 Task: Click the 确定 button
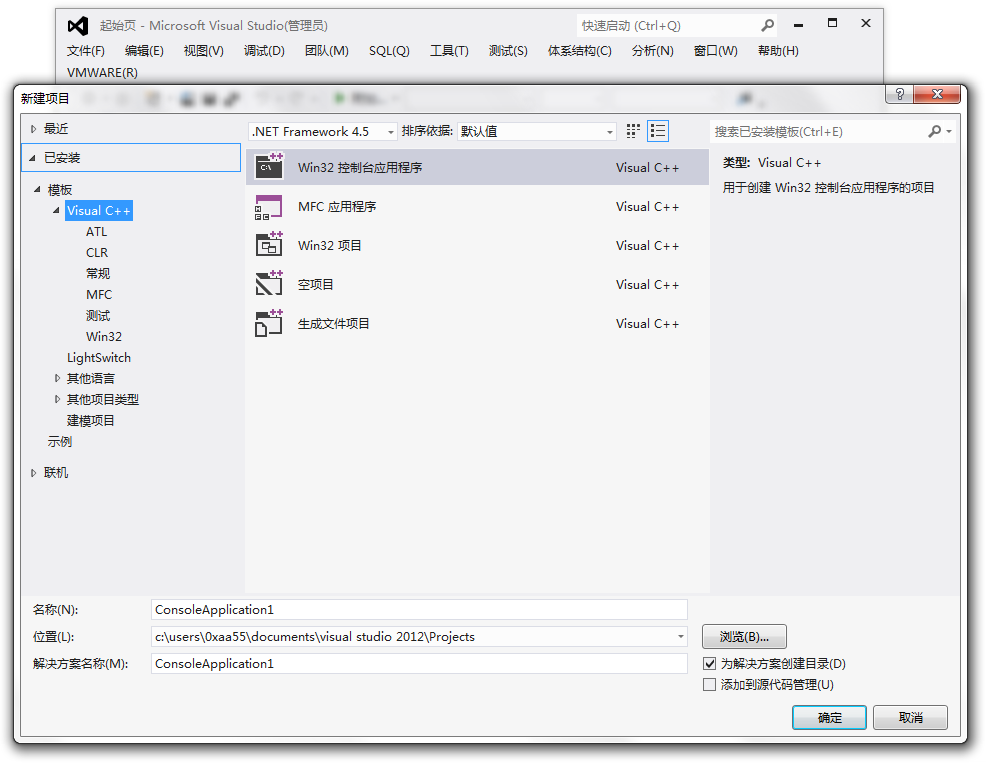829,718
